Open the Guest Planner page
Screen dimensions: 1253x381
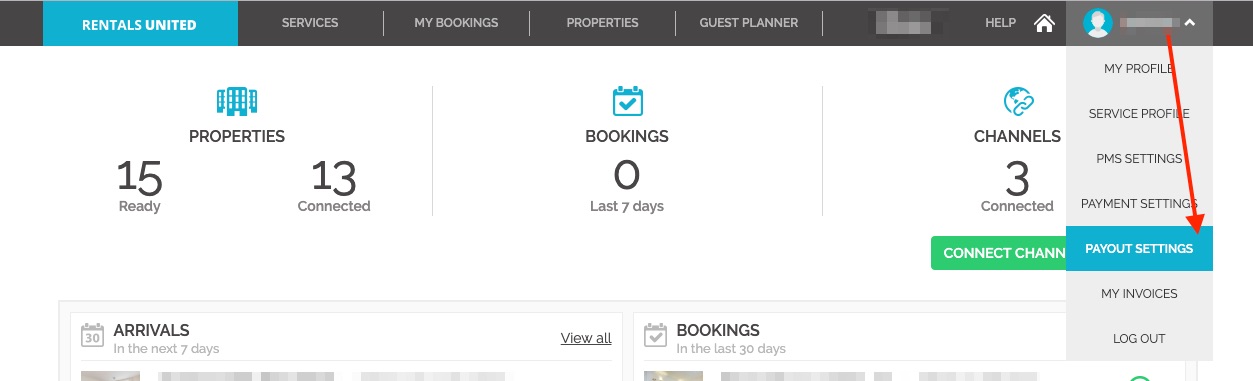coord(749,23)
